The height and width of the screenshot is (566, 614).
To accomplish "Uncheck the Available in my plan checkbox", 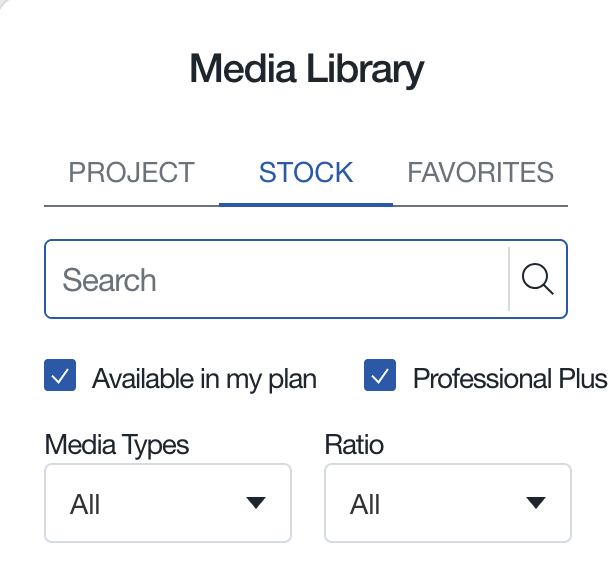I will [60, 377].
